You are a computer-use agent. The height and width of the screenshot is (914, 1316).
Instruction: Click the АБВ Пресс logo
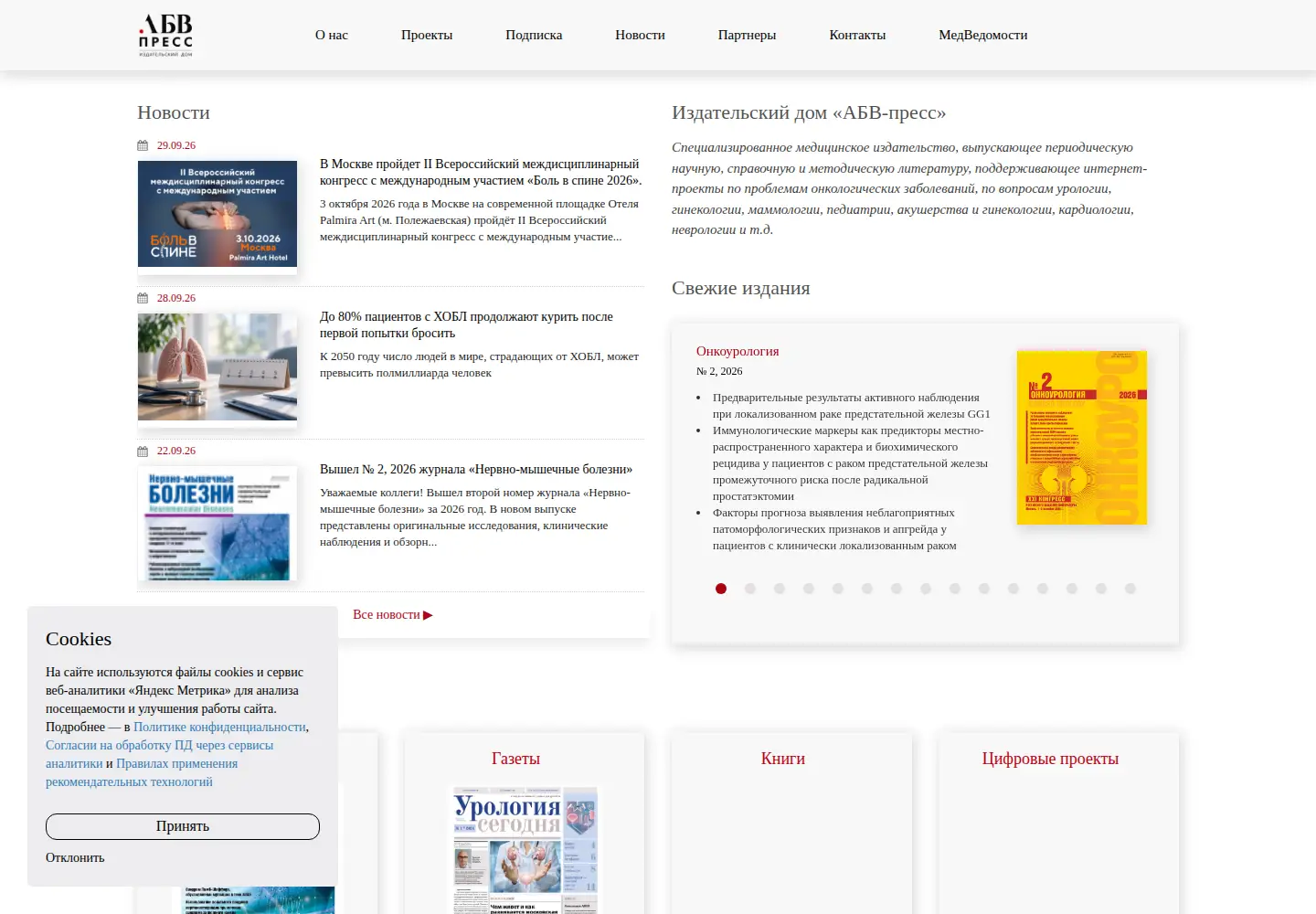coord(165,35)
